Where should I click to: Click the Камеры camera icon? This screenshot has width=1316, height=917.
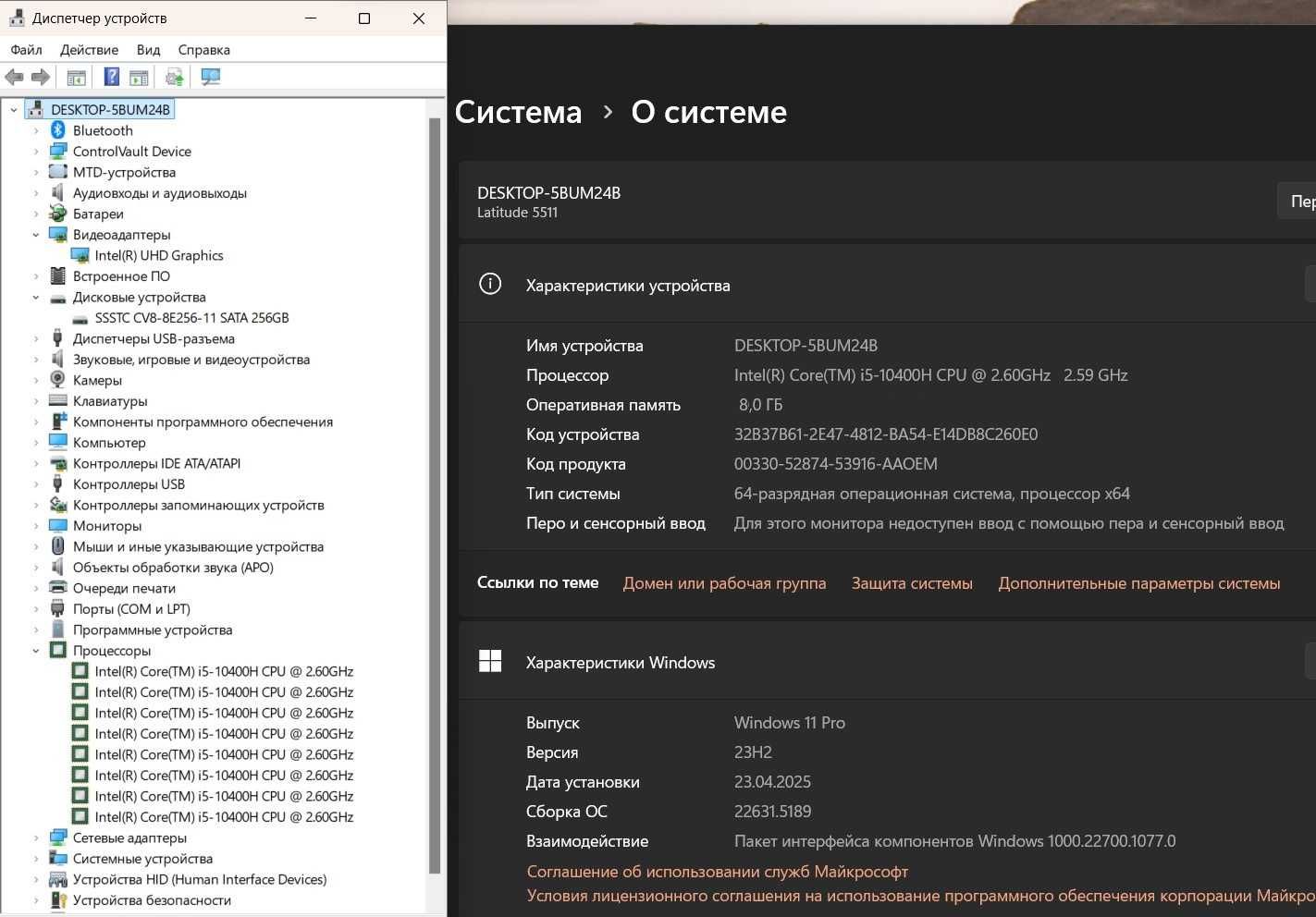(x=57, y=380)
